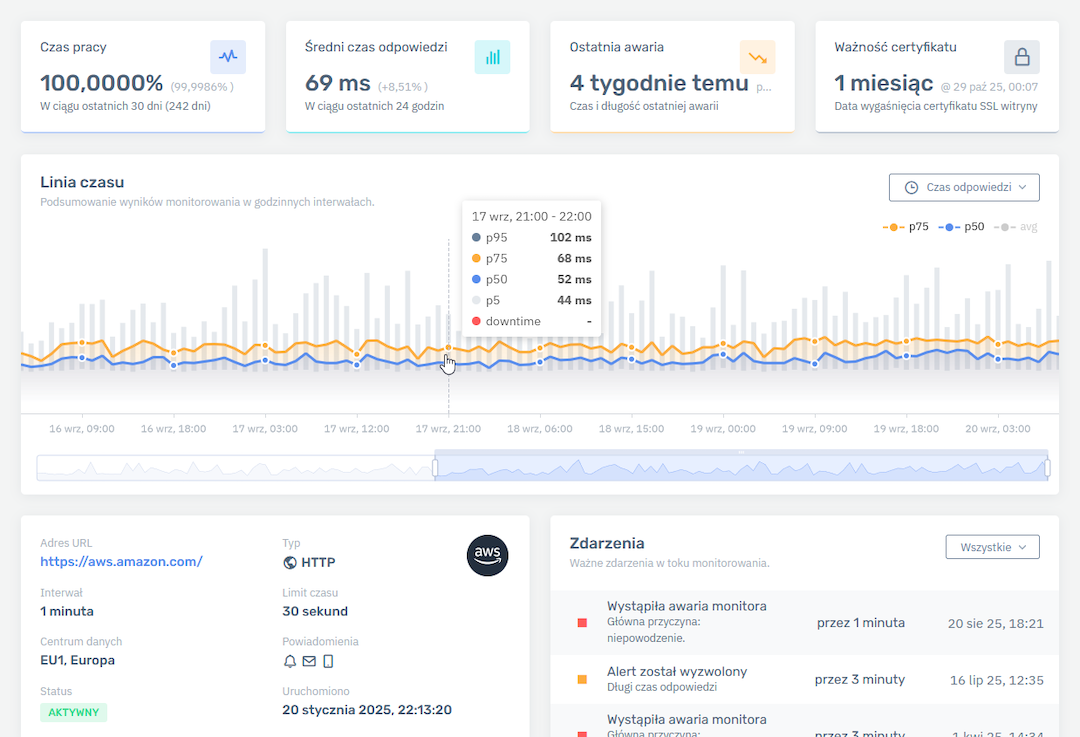Image resolution: width=1080 pixels, height=737 pixels.
Task: Click the padlock icon in SSL certificate card
Action: point(1022,57)
